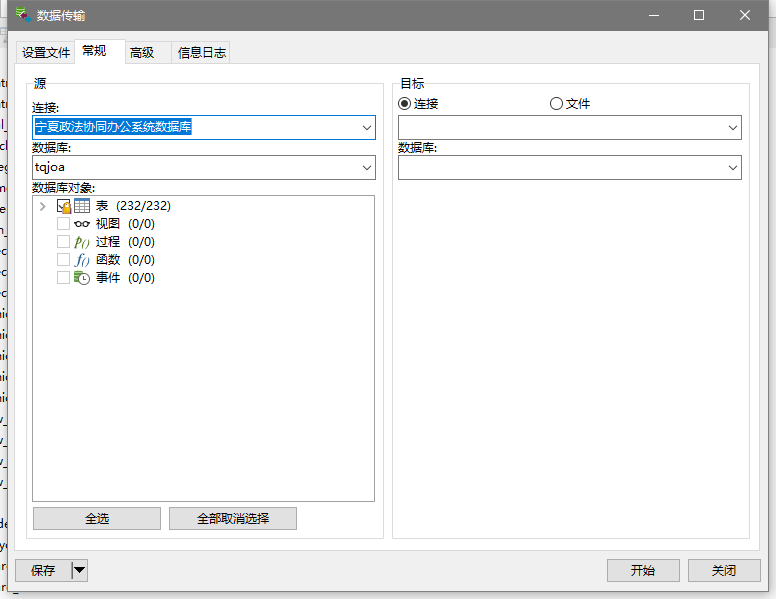Click the 保存 button
776x599 pixels.
pos(43,570)
